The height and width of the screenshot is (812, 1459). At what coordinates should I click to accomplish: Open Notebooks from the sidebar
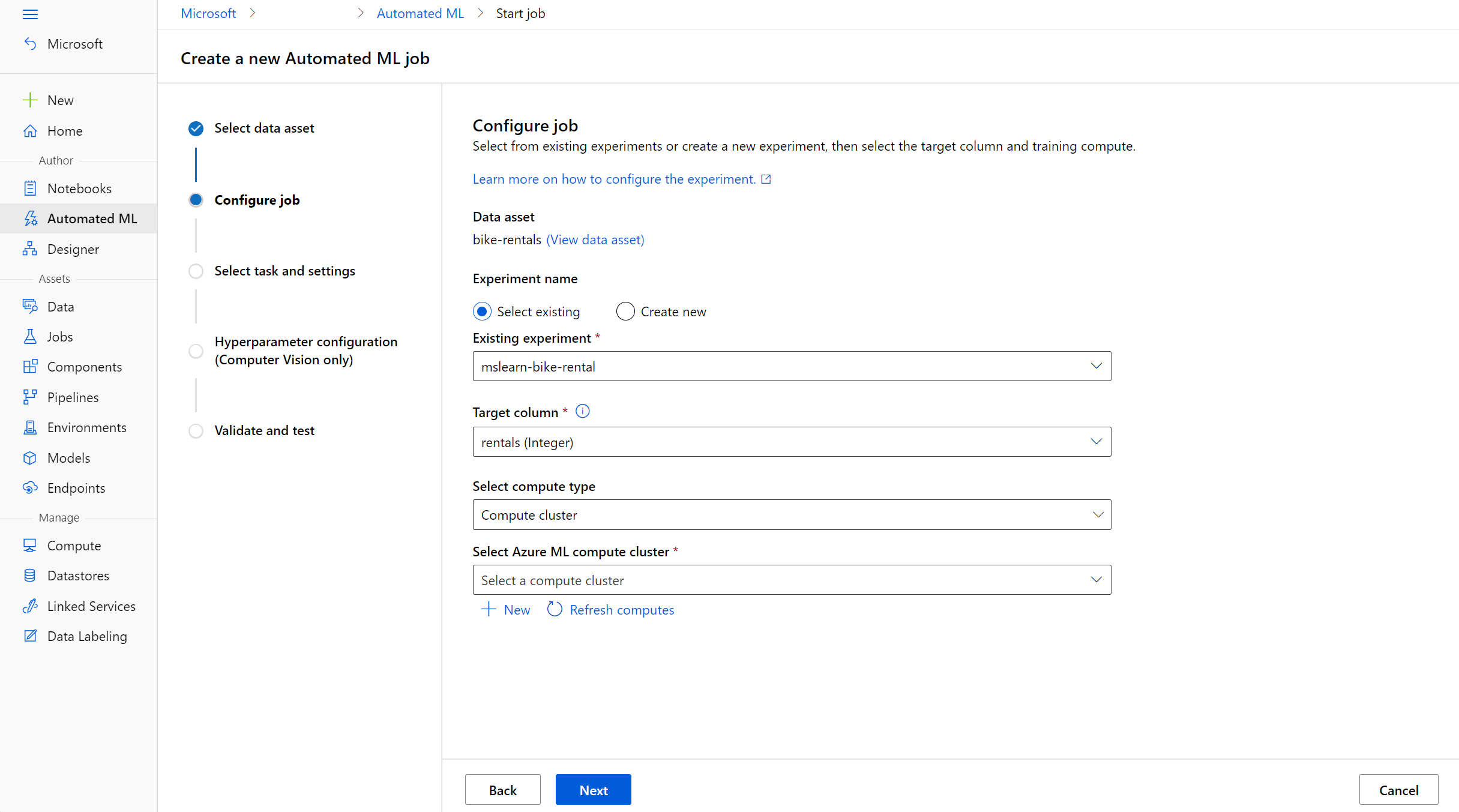click(x=79, y=188)
